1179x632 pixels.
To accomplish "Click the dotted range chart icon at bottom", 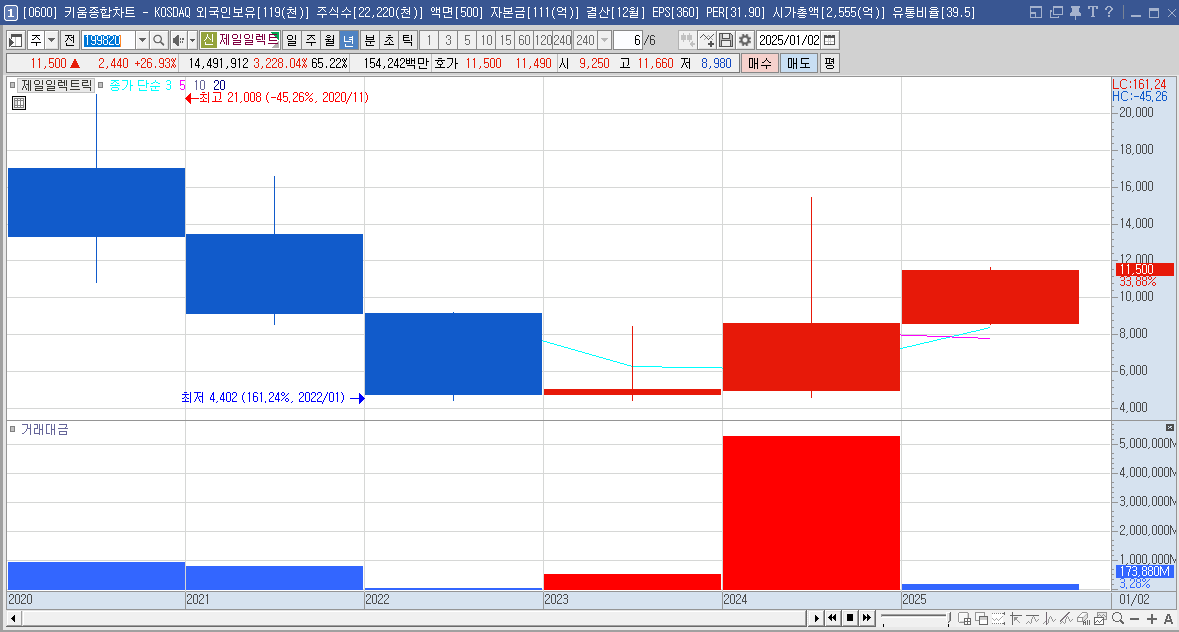I will (999, 618).
